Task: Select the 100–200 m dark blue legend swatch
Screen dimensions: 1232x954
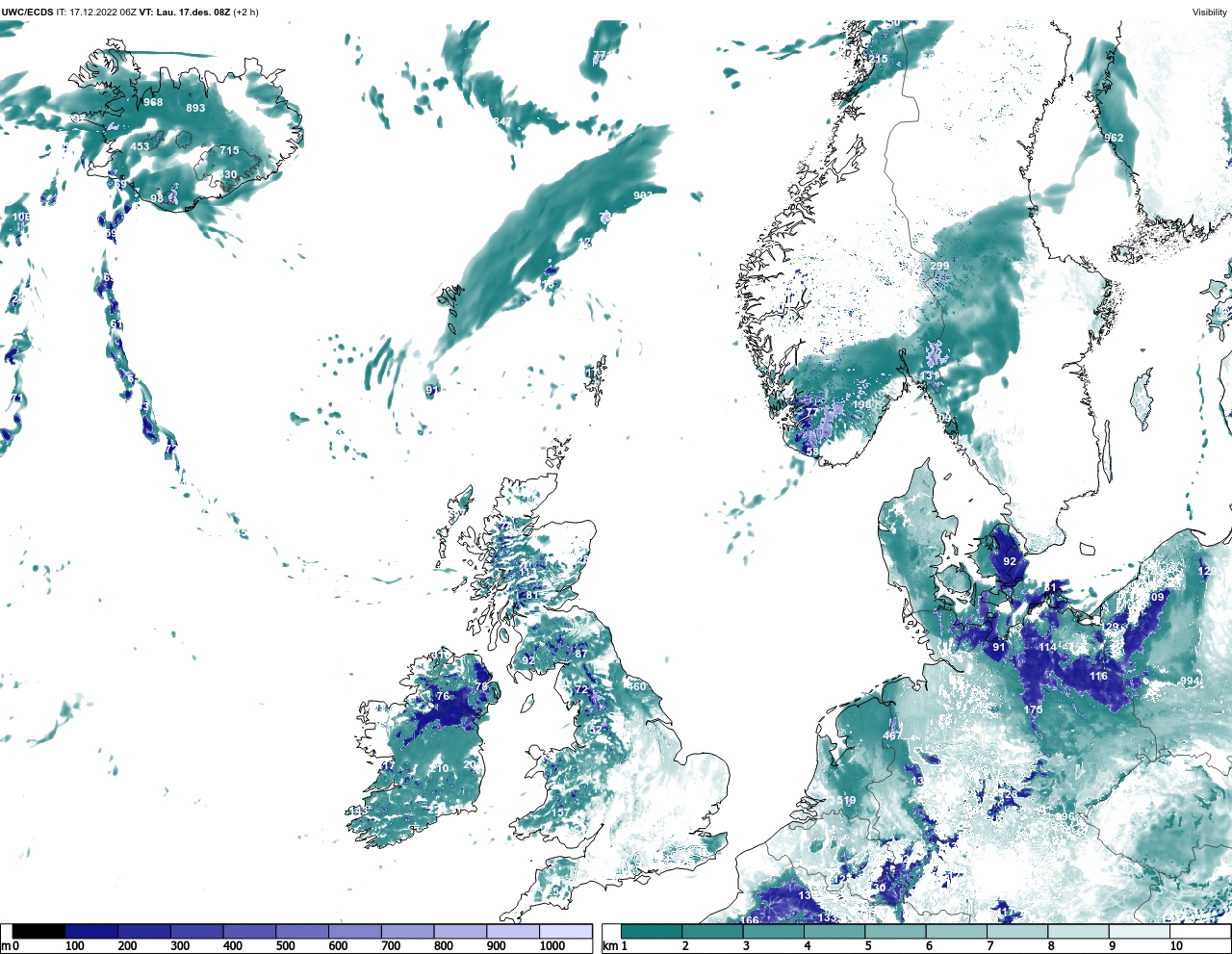Action: coord(91,932)
